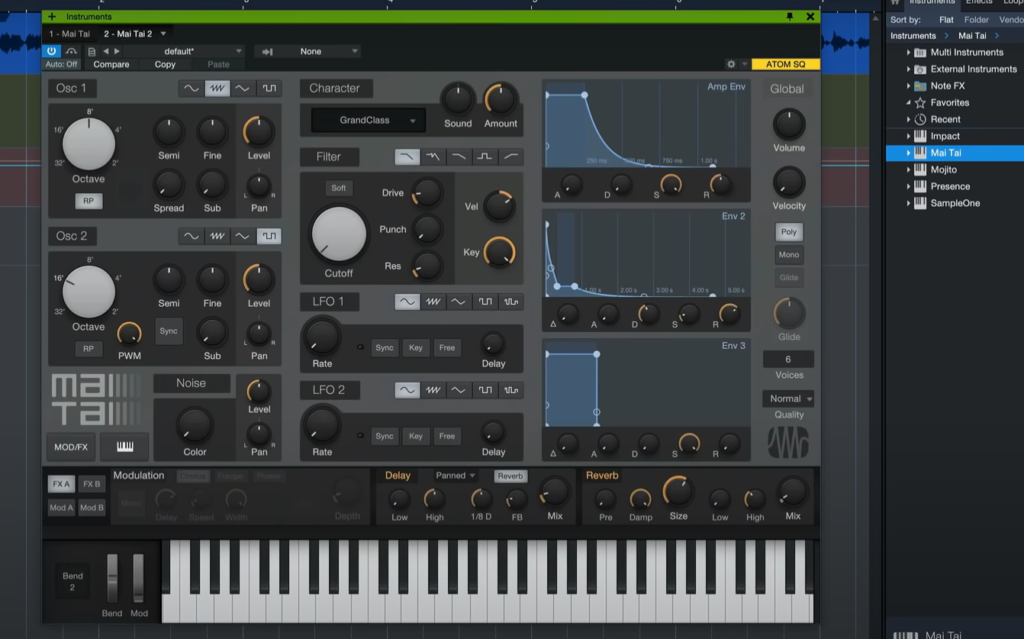Choose the first Filter type icon

pyautogui.click(x=407, y=157)
